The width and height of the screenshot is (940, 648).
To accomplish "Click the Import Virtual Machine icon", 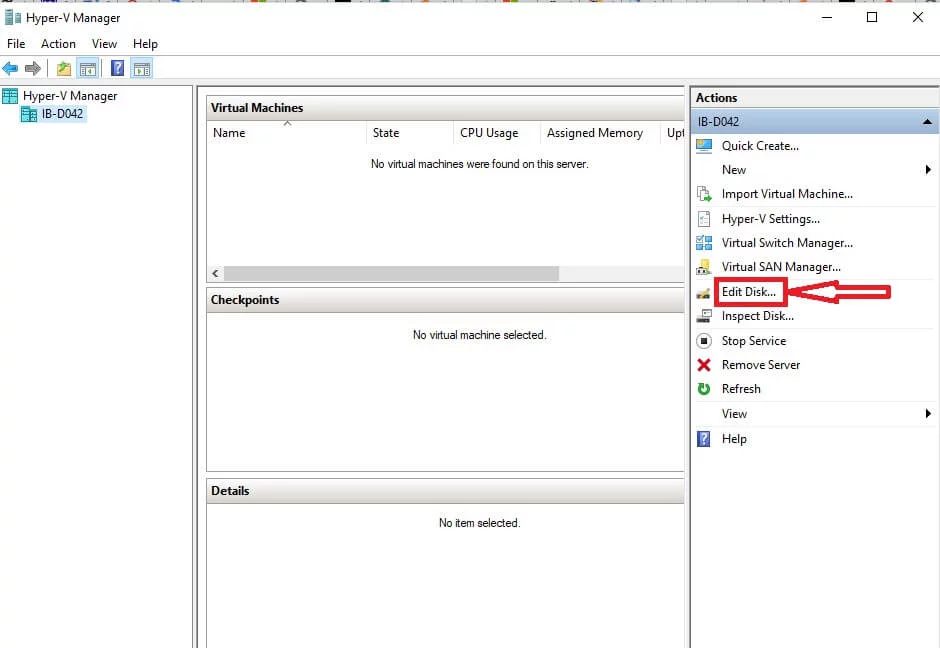I will pyautogui.click(x=704, y=194).
